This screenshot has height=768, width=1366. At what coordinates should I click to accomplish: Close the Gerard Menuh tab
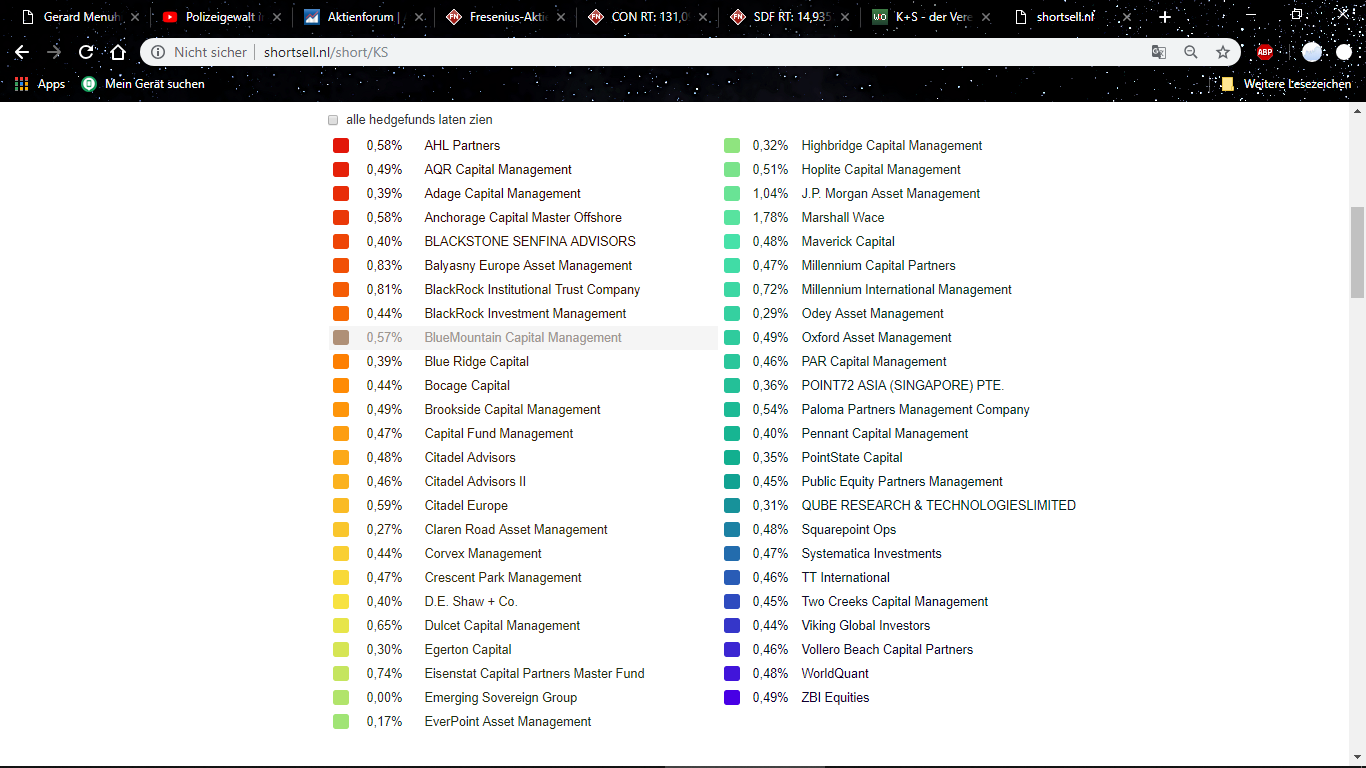135,17
